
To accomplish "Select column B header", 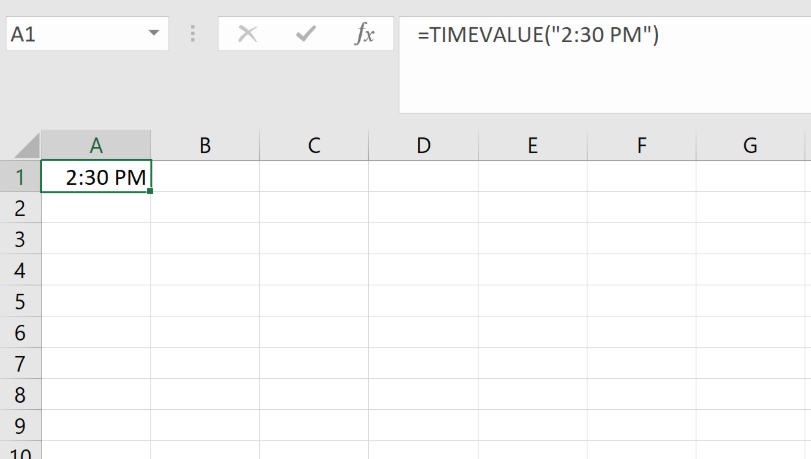I will tap(205, 145).
